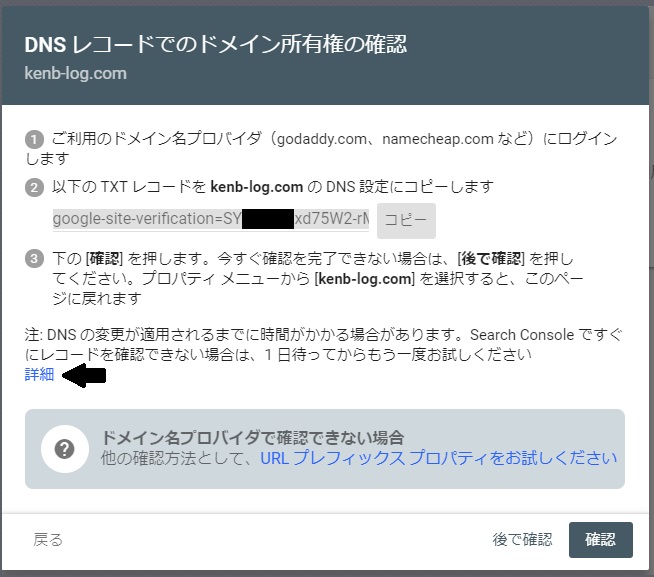Open the 詳細 link for more details
The image size is (654, 577).
click(x=39, y=374)
